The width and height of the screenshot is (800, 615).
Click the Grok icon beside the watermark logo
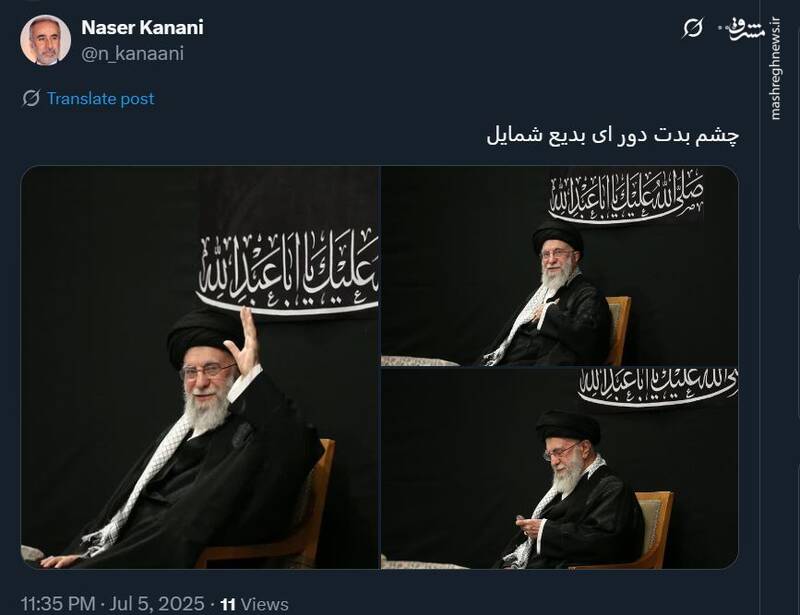[x=692, y=28]
